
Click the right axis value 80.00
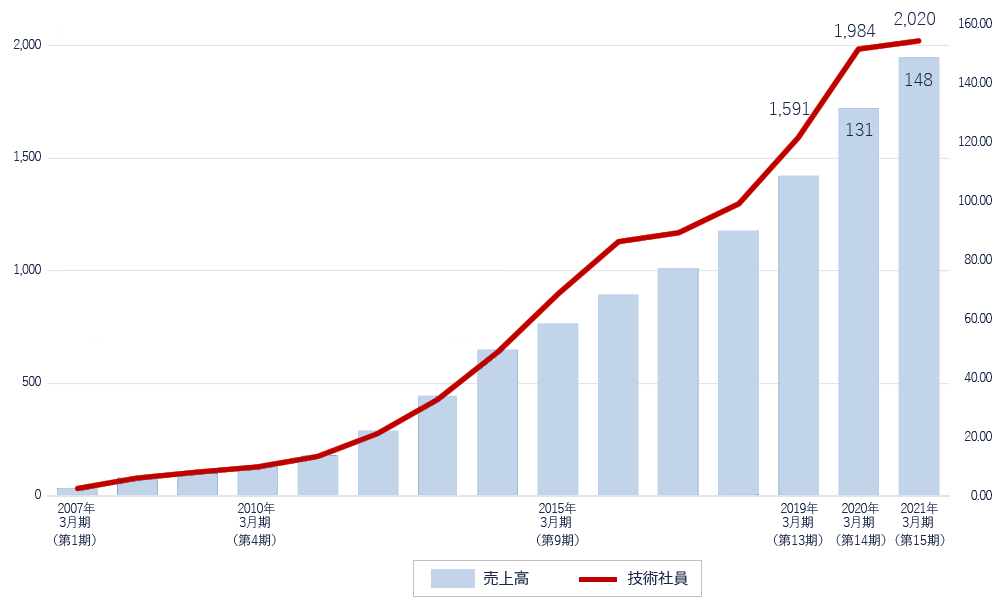(x=978, y=260)
